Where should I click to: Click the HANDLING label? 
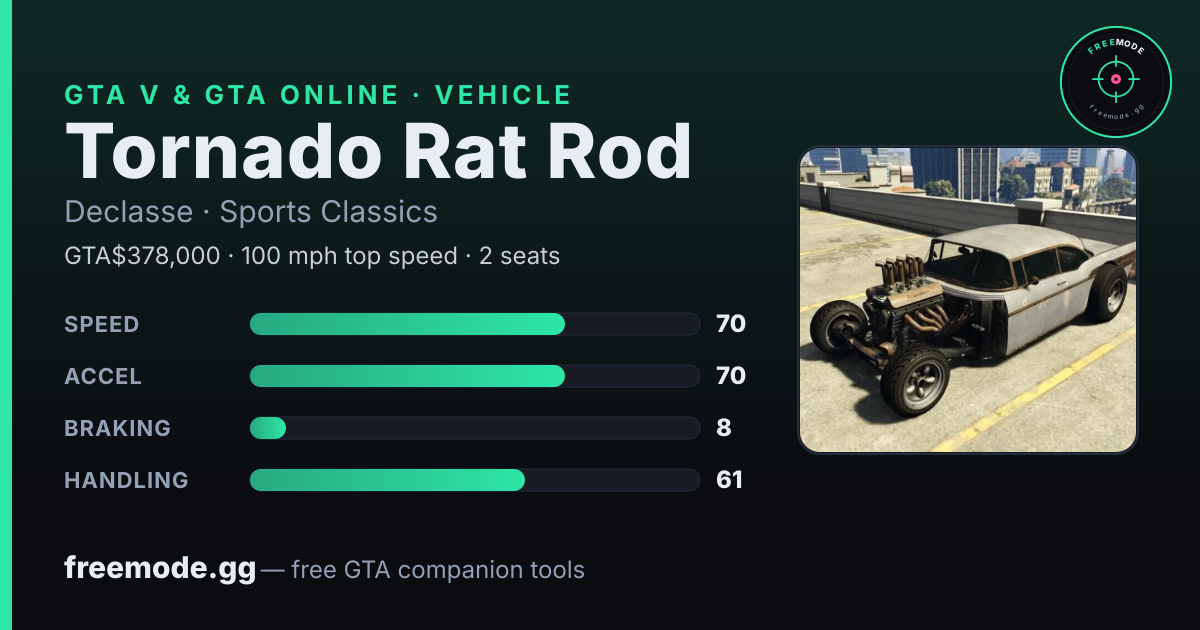126,480
